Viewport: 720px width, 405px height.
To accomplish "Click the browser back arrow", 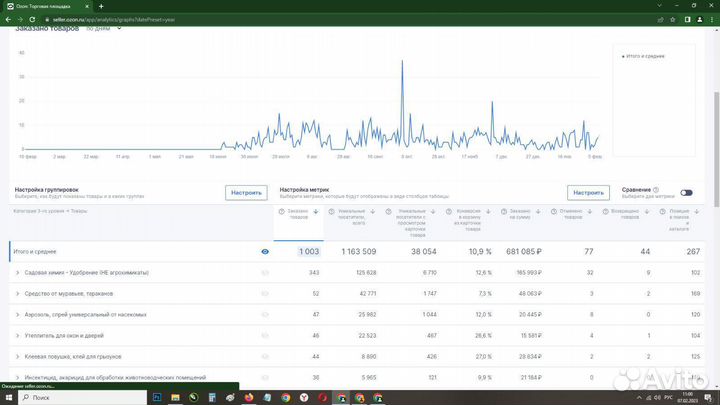I will [x=9, y=17].
